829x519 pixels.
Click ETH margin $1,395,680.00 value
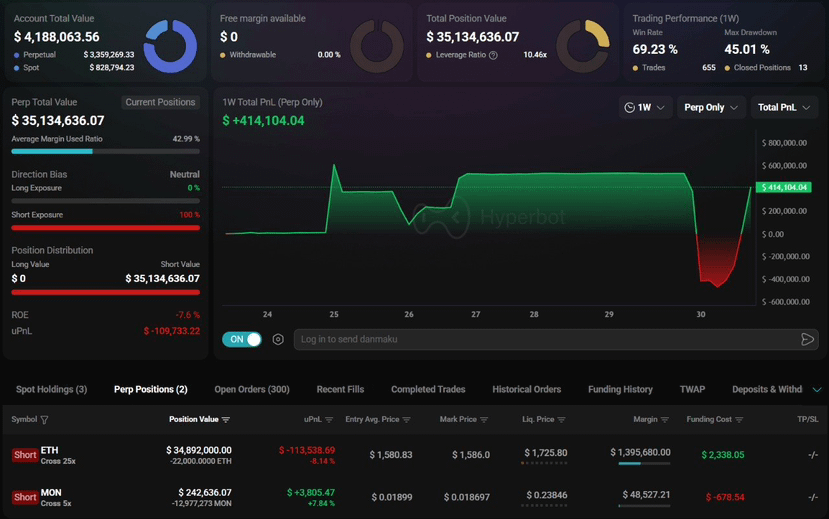click(x=640, y=452)
